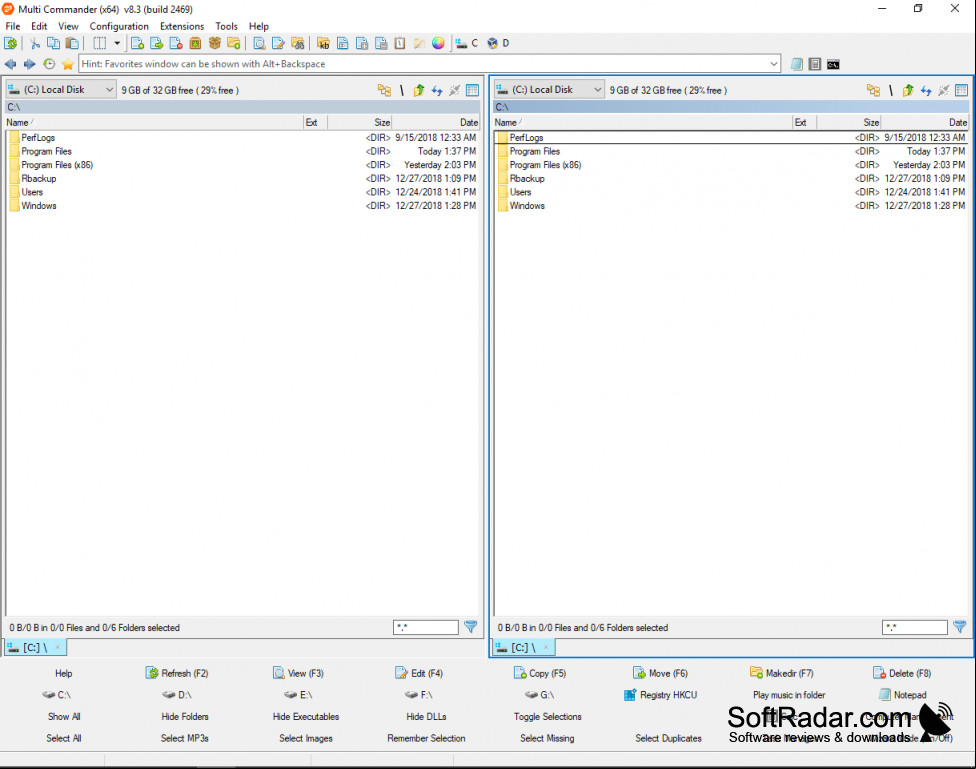Open the pack archive box icon

coord(195,43)
